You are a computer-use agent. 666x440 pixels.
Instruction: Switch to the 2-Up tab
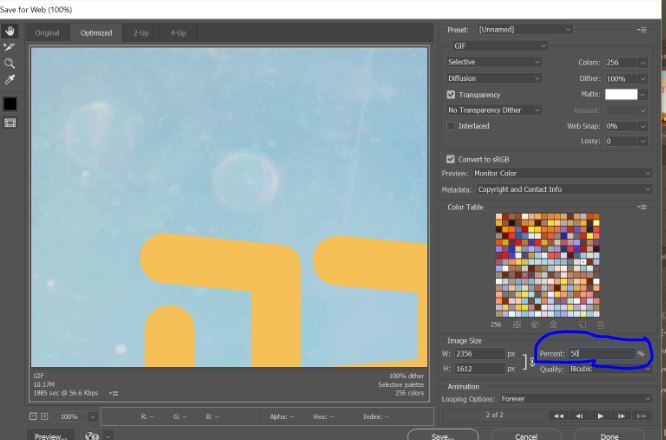pos(141,33)
